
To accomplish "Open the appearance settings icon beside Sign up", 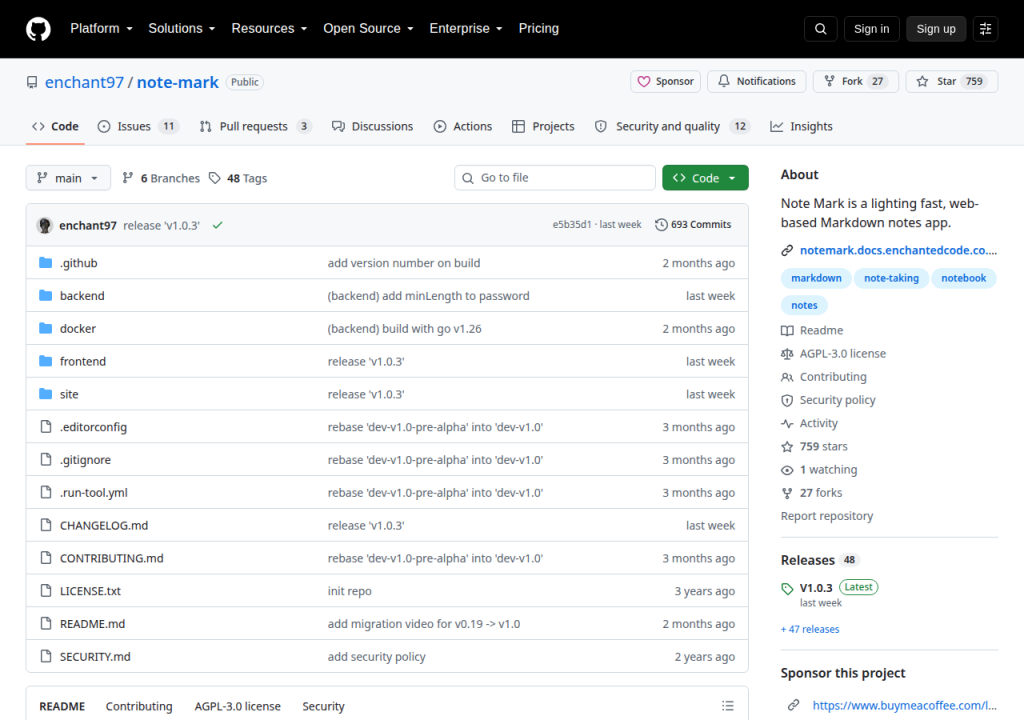I will (985, 29).
